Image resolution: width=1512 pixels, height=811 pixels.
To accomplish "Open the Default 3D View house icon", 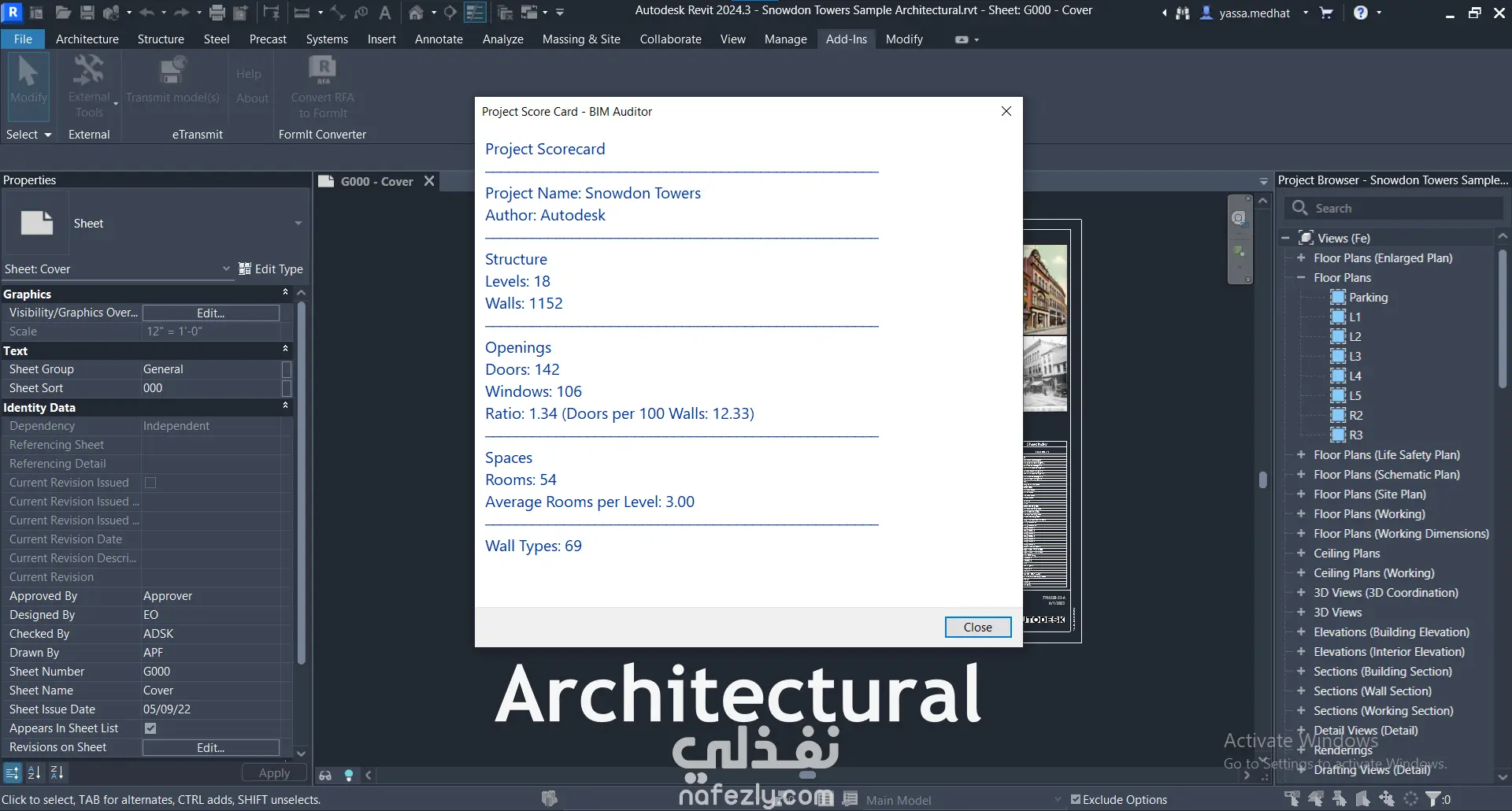I will click(x=416, y=13).
